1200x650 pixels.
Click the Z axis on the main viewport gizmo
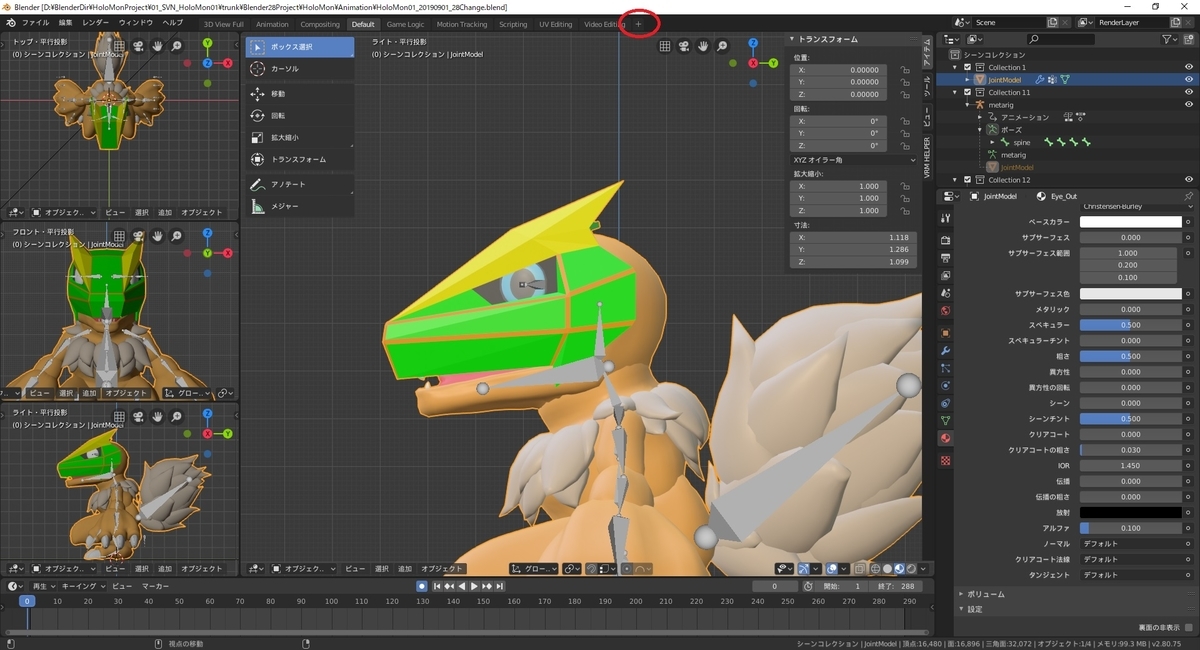754,45
